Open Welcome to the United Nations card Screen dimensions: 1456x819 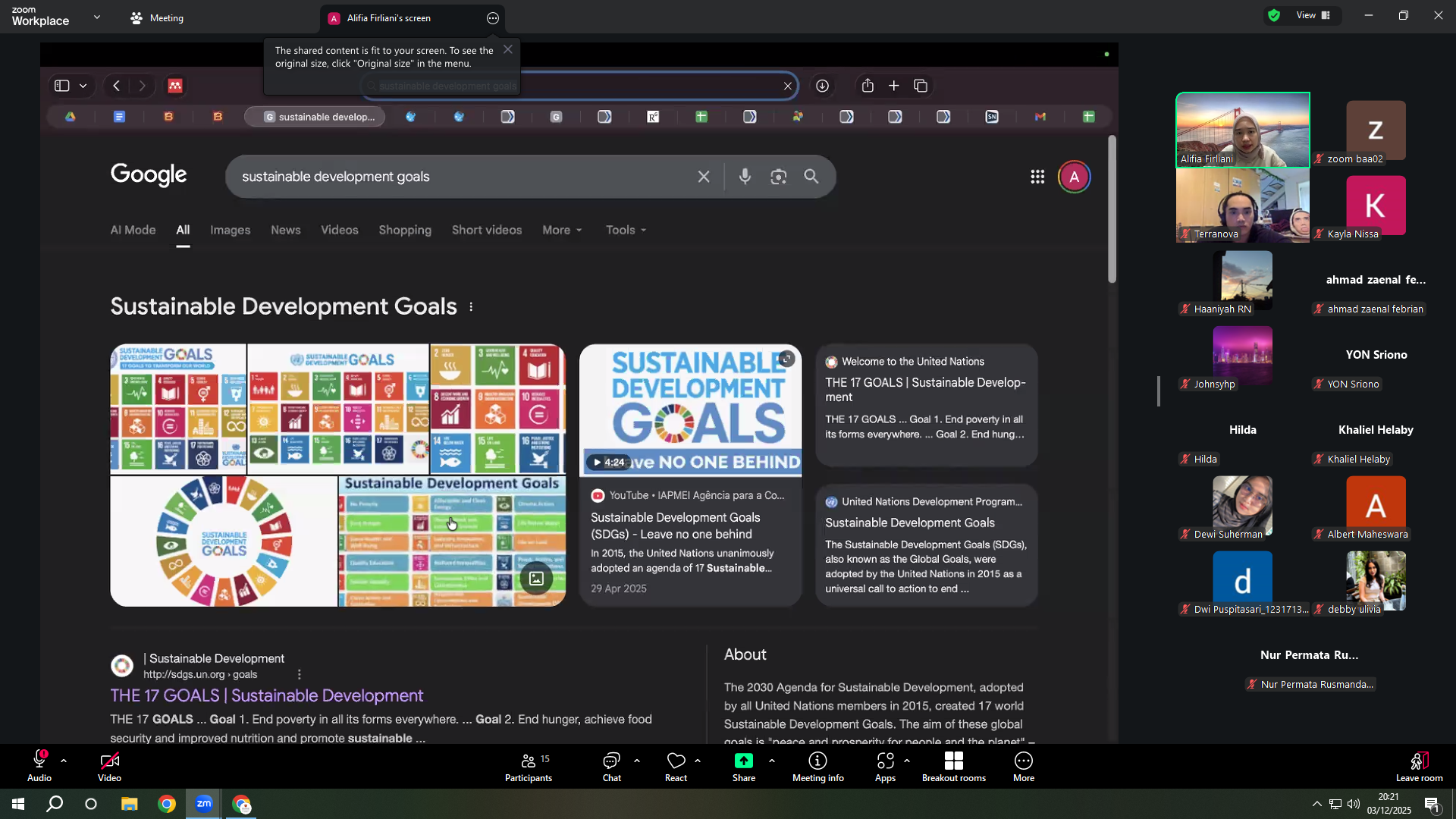pyautogui.click(x=926, y=404)
